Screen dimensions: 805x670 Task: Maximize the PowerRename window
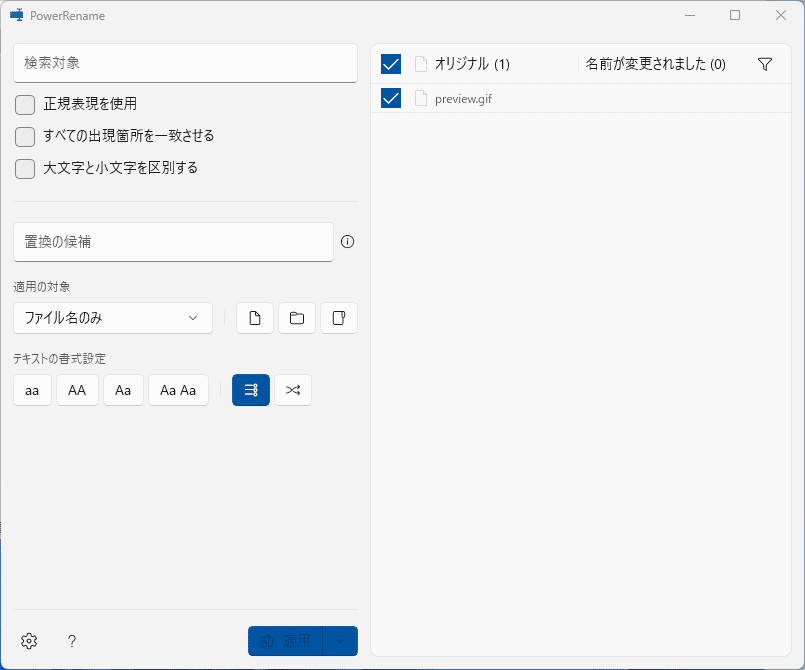[735, 15]
